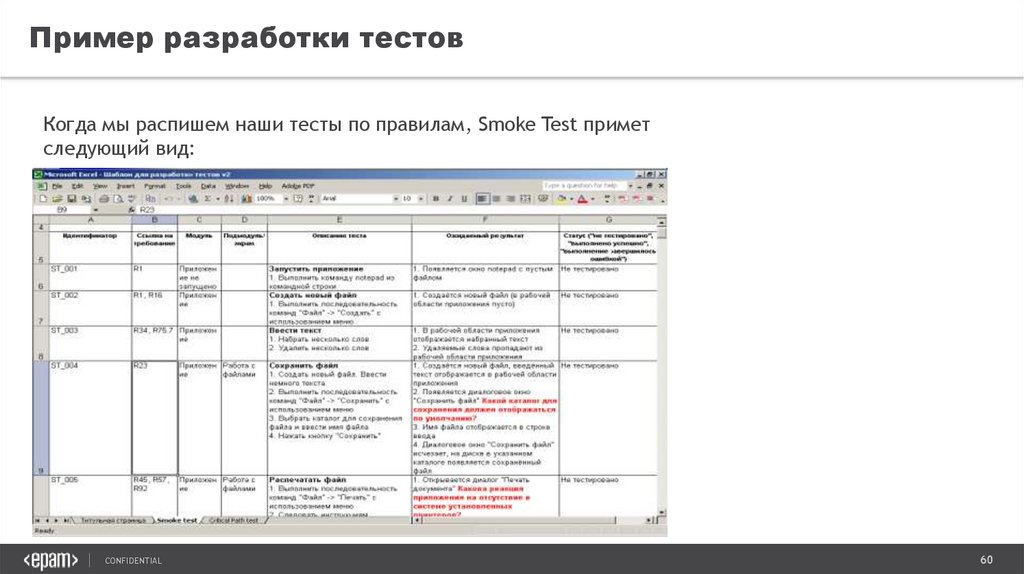This screenshot has height=574, width=1024.
Task: Select cell ST_003
Action: coord(90,343)
